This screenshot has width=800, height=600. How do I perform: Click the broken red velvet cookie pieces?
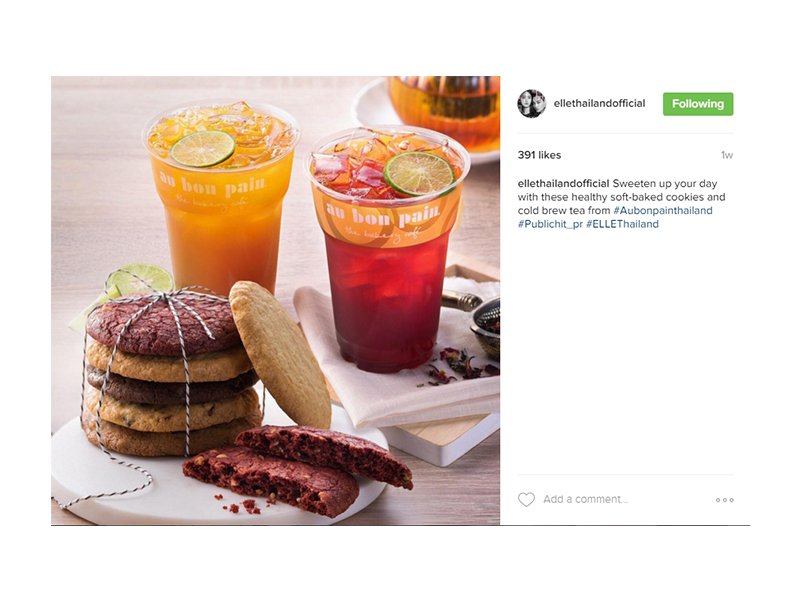(x=298, y=469)
